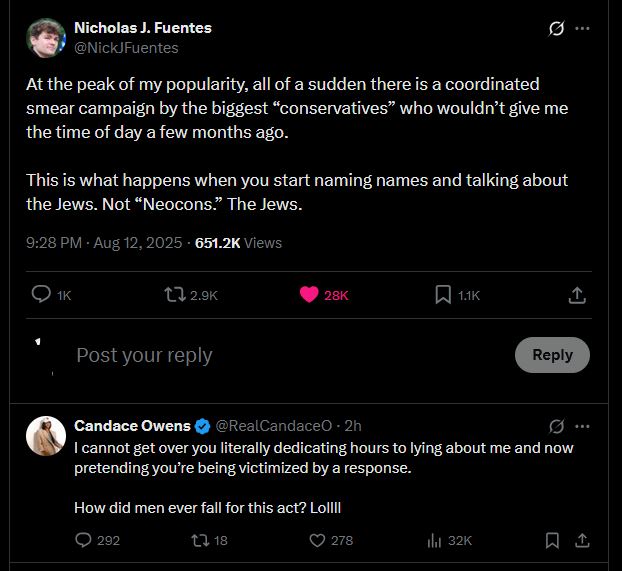
Task: Open three-dot menu on main post
Action: (x=582, y=29)
